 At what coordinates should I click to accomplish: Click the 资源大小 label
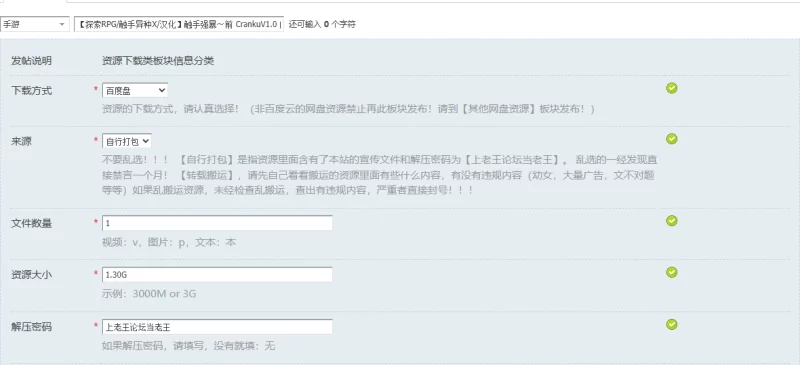[x=32, y=275]
